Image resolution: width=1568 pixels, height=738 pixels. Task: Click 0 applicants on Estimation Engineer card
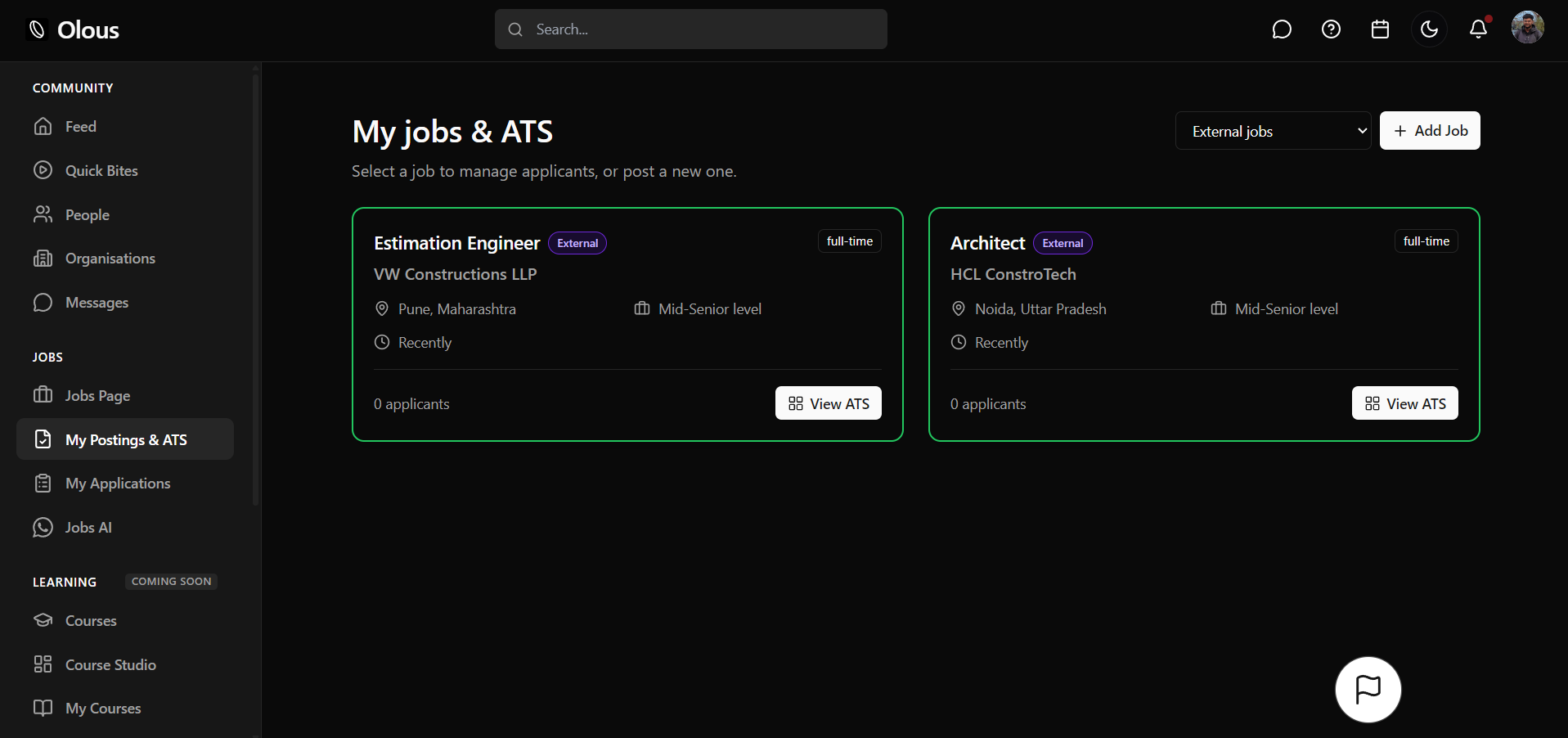pyautogui.click(x=411, y=404)
